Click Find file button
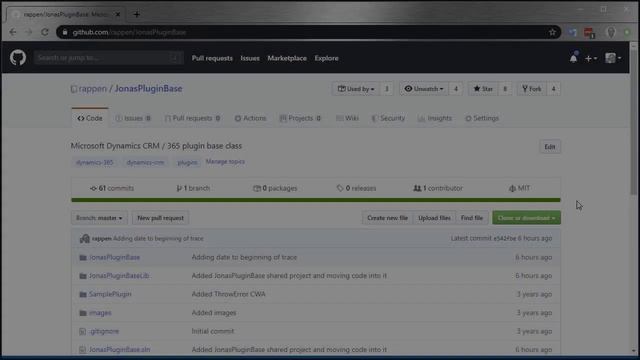The height and width of the screenshot is (360, 640). (x=472, y=218)
